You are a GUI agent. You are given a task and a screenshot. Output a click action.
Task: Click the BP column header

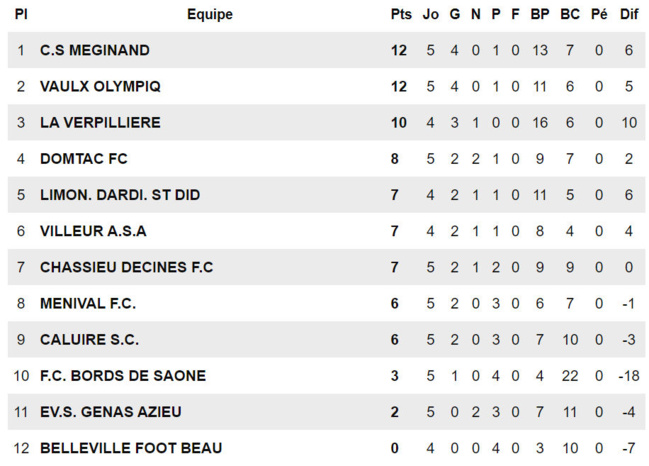[540, 14]
